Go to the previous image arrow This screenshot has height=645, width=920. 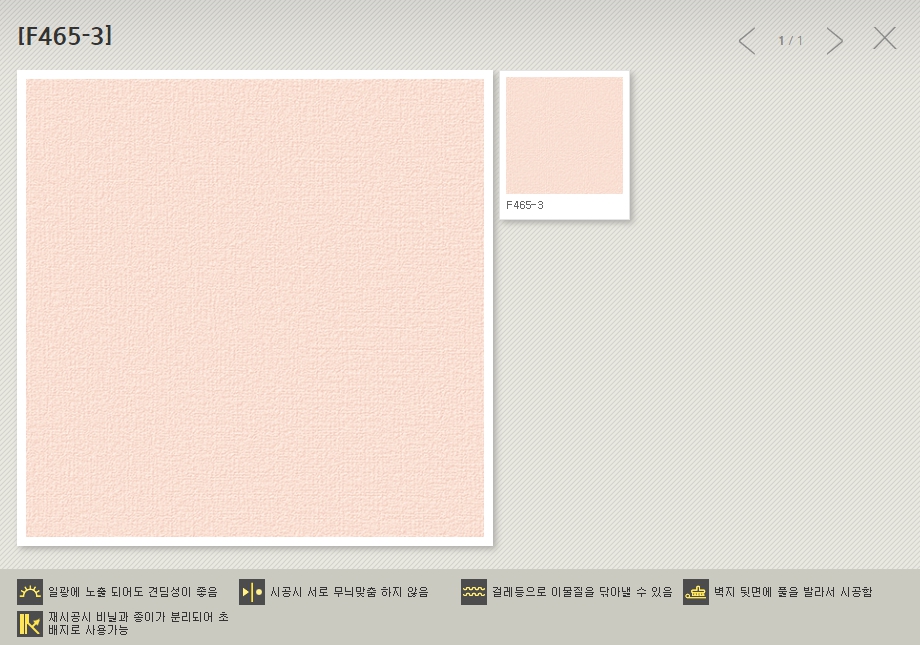coord(747,41)
